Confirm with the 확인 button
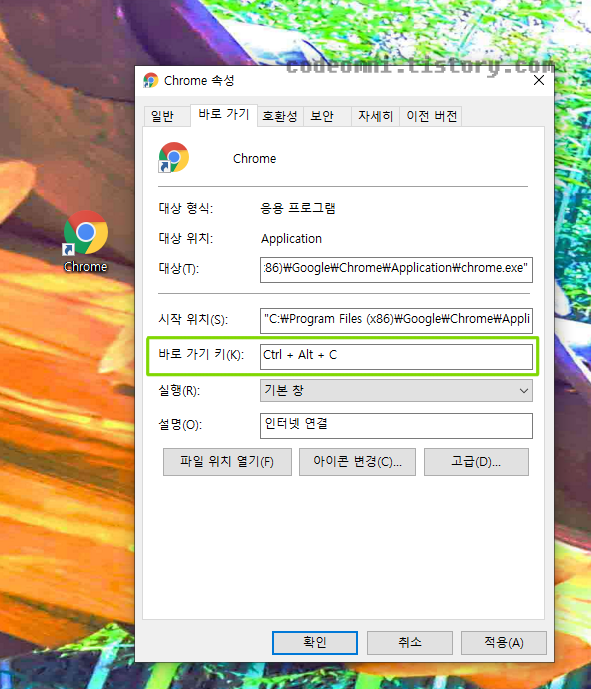The width and height of the screenshot is (591, 689). pos(315,643)
